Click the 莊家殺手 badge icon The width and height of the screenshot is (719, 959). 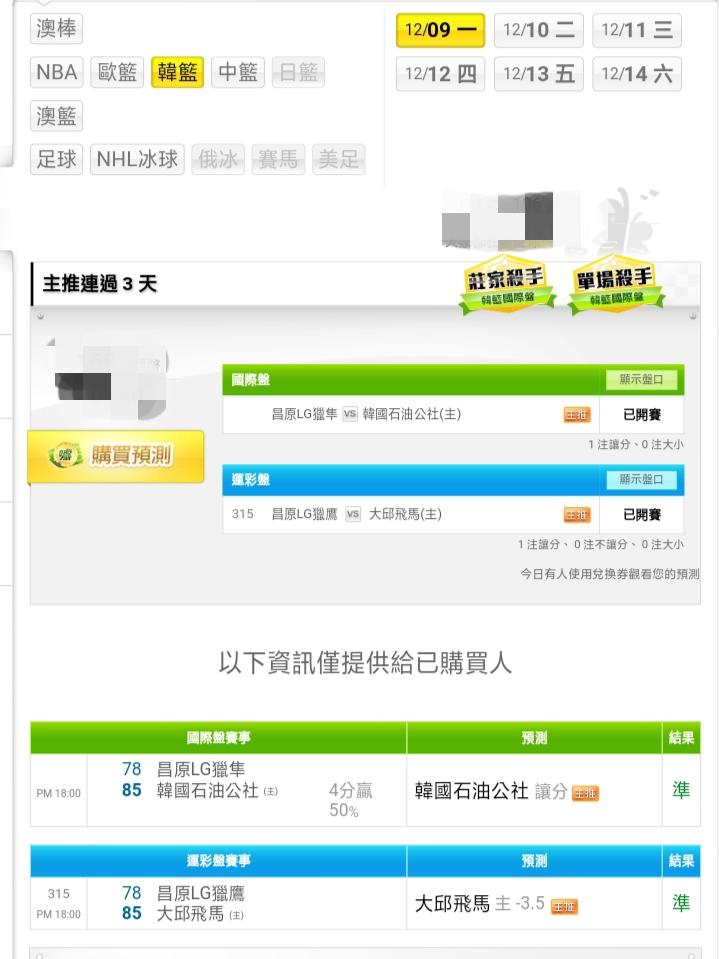click(507, 286)
